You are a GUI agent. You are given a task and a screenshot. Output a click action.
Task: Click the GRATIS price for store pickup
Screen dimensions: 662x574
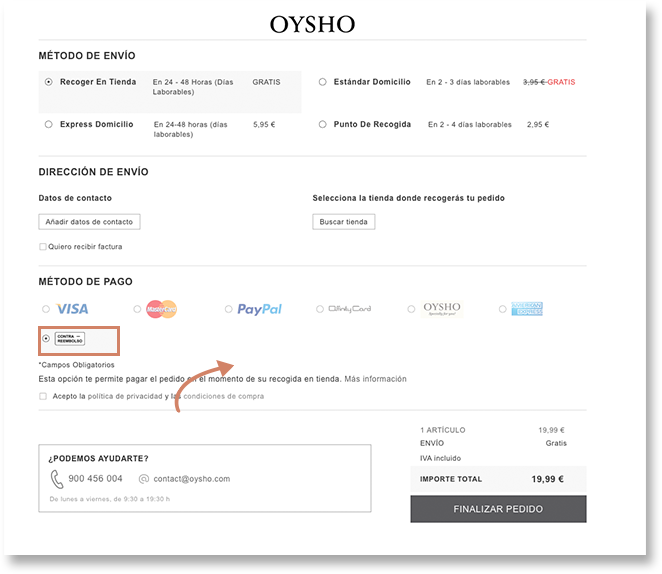click(x=266, y=82)
